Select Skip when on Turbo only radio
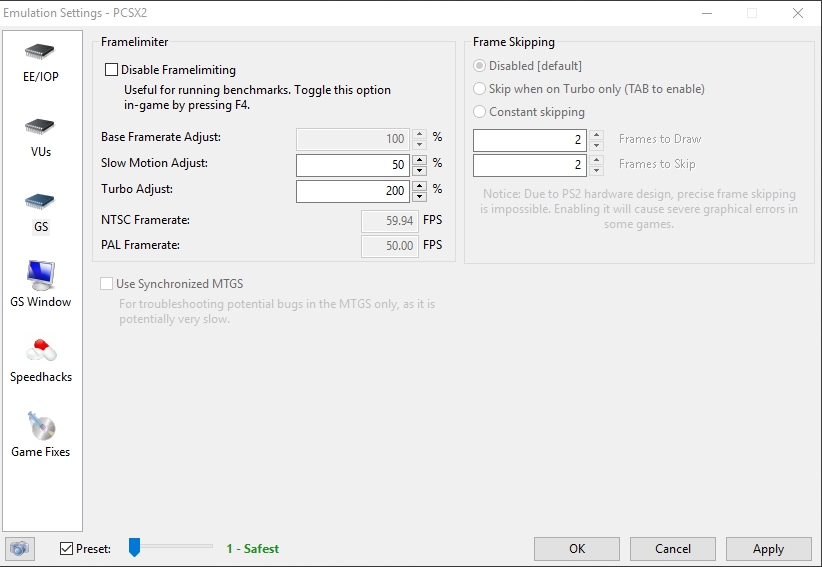822x567 pixels. 479,89
